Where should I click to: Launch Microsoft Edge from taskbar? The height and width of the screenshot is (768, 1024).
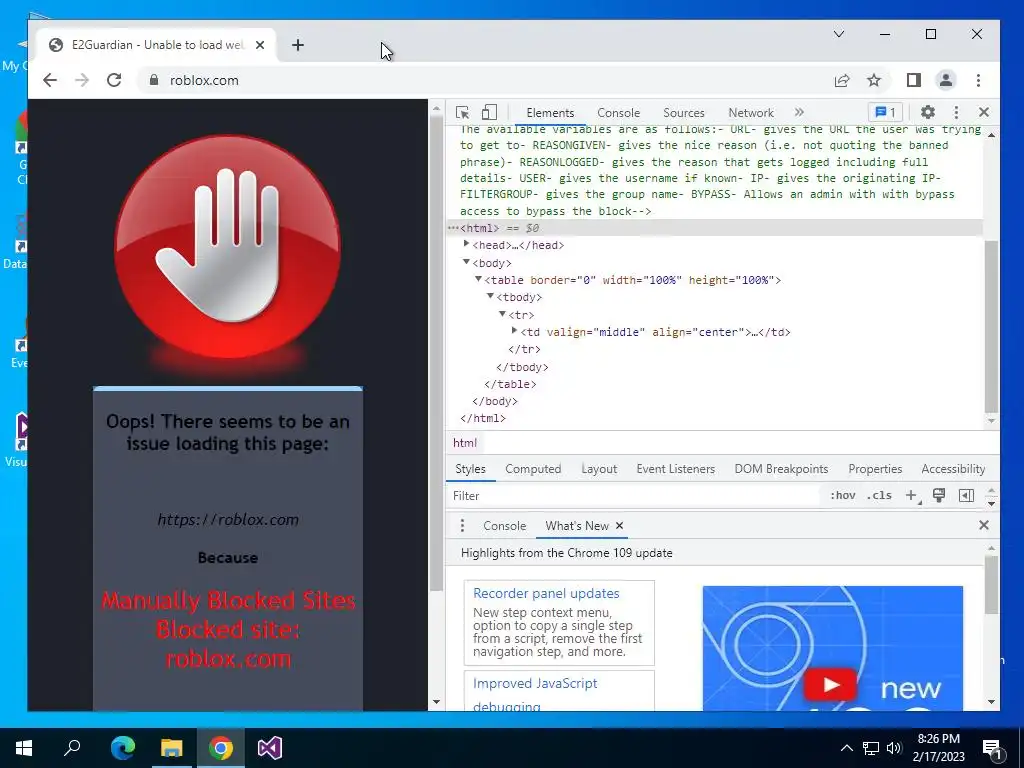coord(123,748)
